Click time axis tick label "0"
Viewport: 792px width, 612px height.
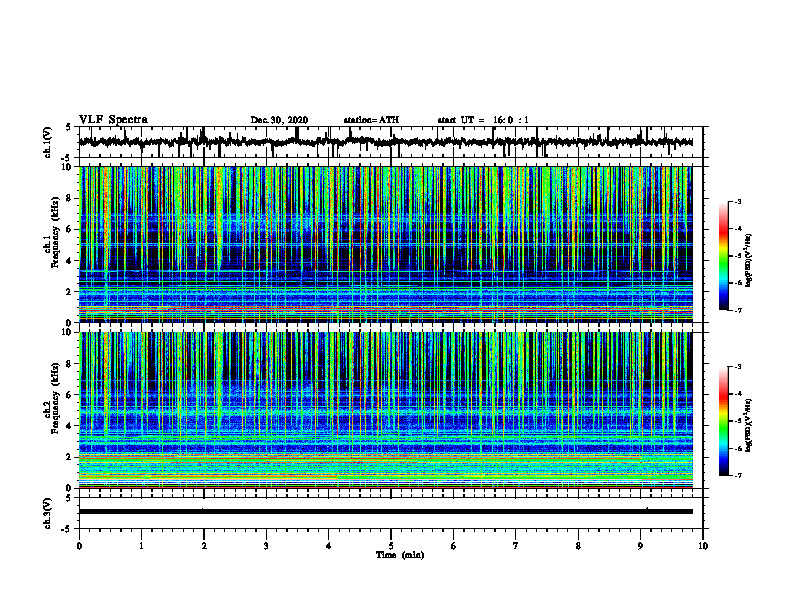click(79, 546)
